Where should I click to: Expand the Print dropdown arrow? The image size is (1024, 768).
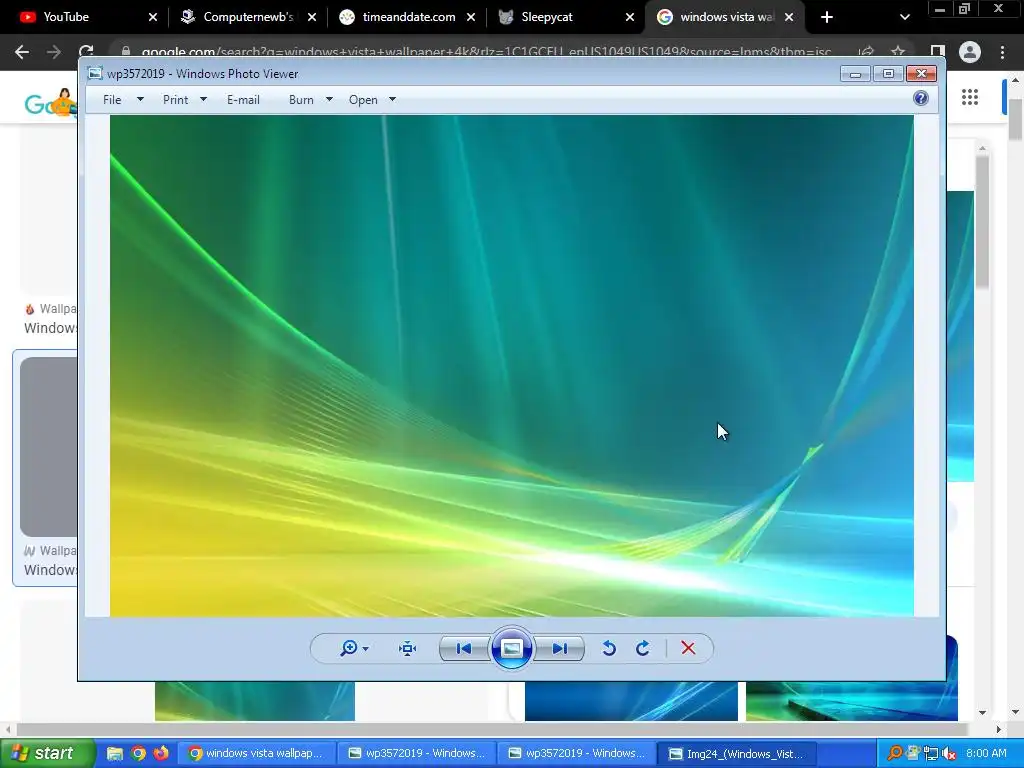[203, 99]
